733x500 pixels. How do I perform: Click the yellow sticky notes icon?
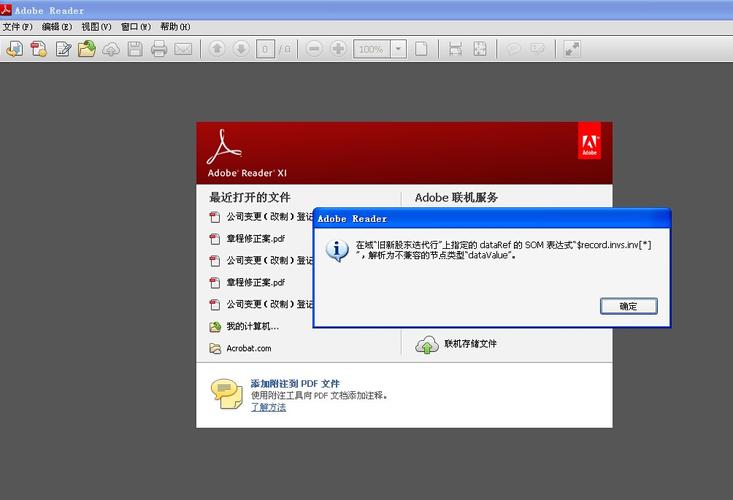point(227,394)
